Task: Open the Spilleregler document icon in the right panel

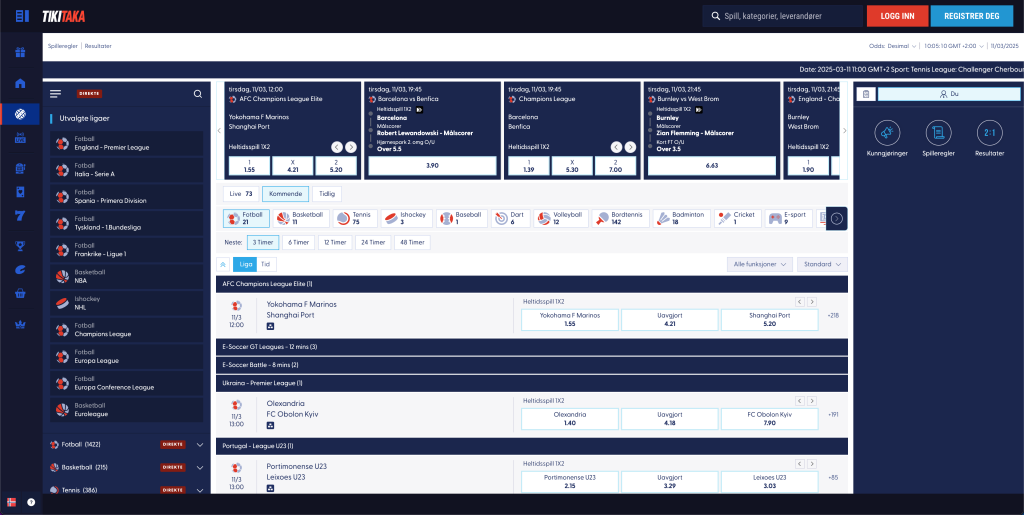Action: (x=938, y=133)
